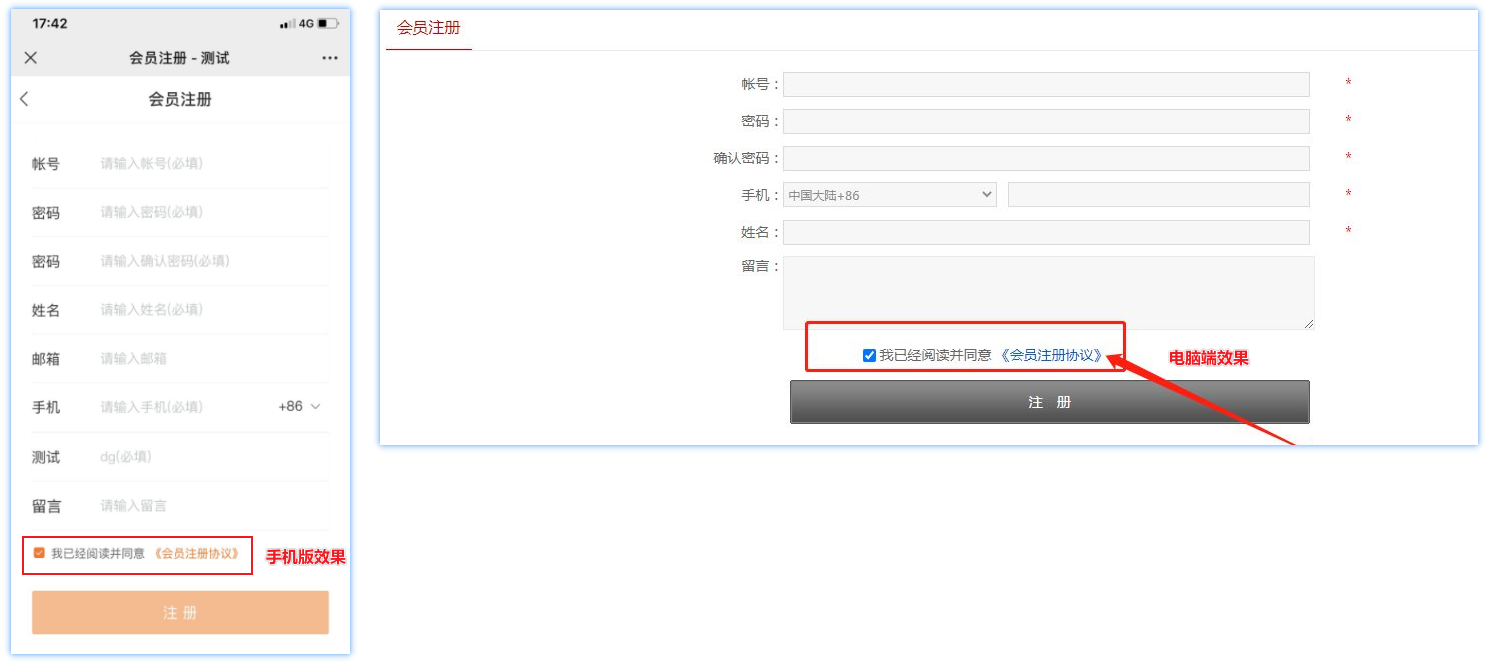
Task: Tap the battery icon in mobile status bar
Action: (x=328, y=23)
